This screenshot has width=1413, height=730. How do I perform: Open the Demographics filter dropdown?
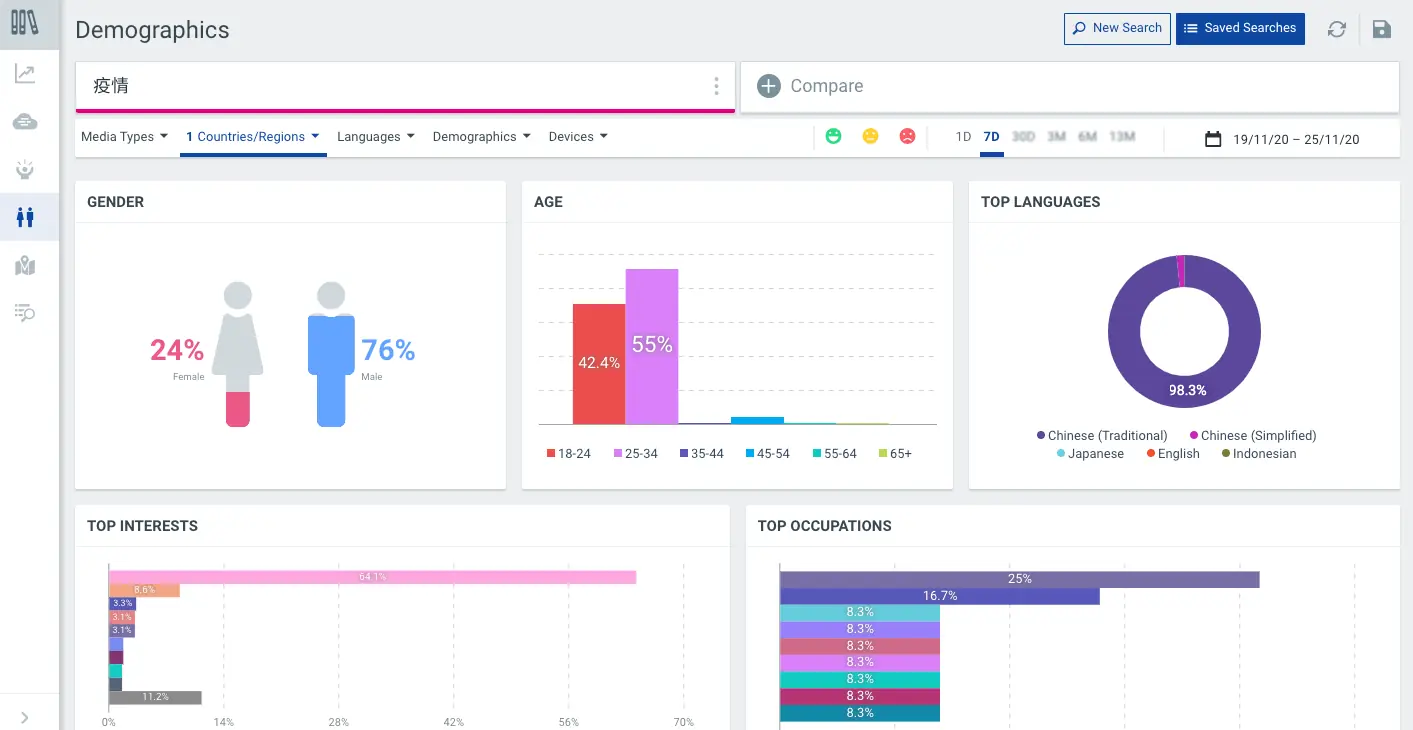pyautogui.click(x=481, y=137)
